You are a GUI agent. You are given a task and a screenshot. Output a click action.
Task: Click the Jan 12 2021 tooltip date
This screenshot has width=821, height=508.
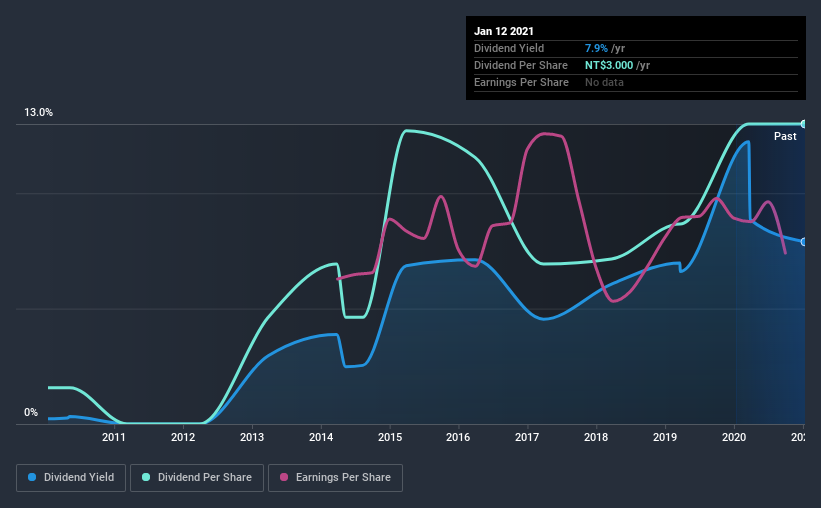tap(504, 31)
